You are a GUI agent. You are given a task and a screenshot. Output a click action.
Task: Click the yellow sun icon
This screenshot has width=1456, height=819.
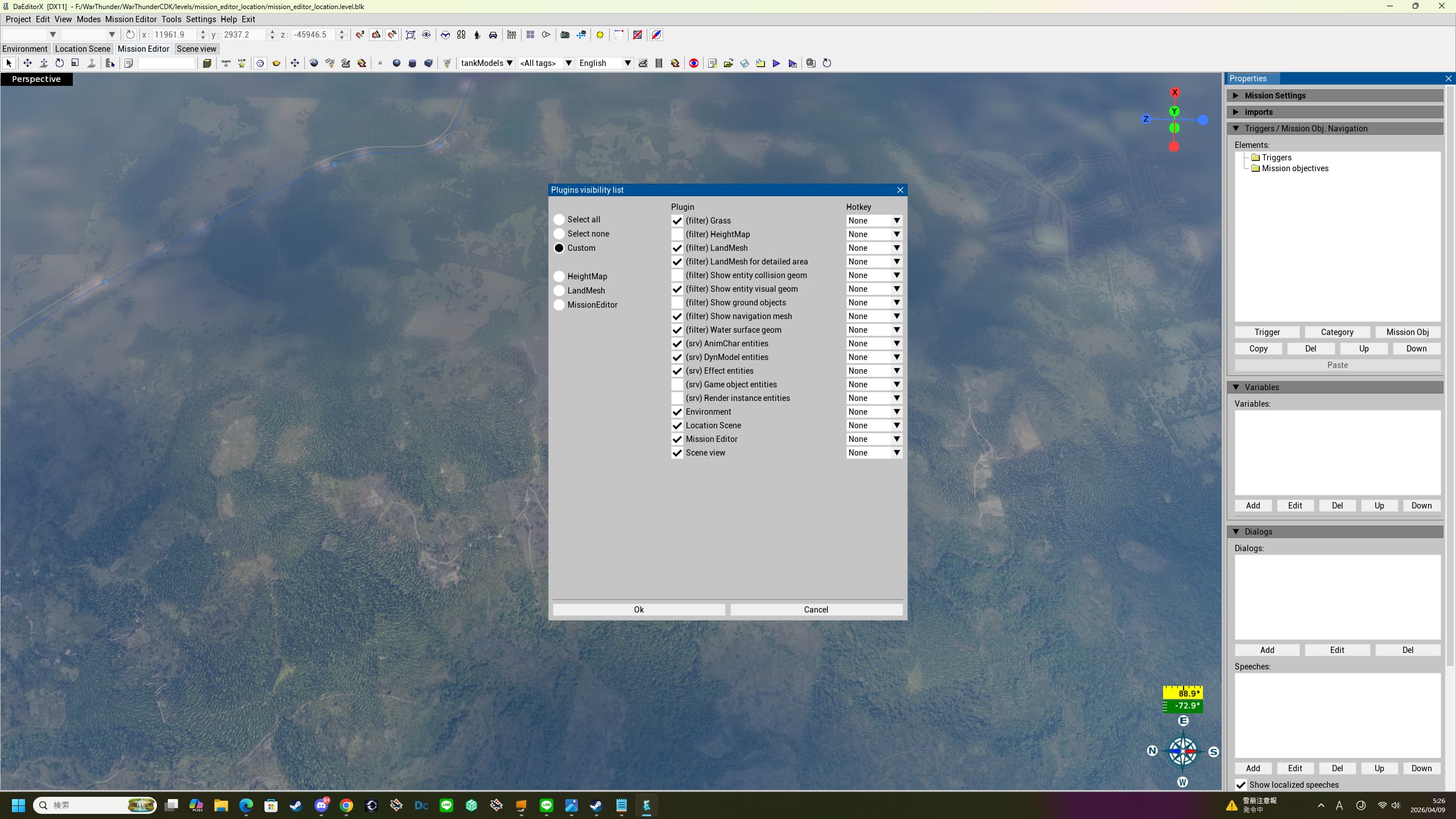pyautogui.click(x=599, y=35)
